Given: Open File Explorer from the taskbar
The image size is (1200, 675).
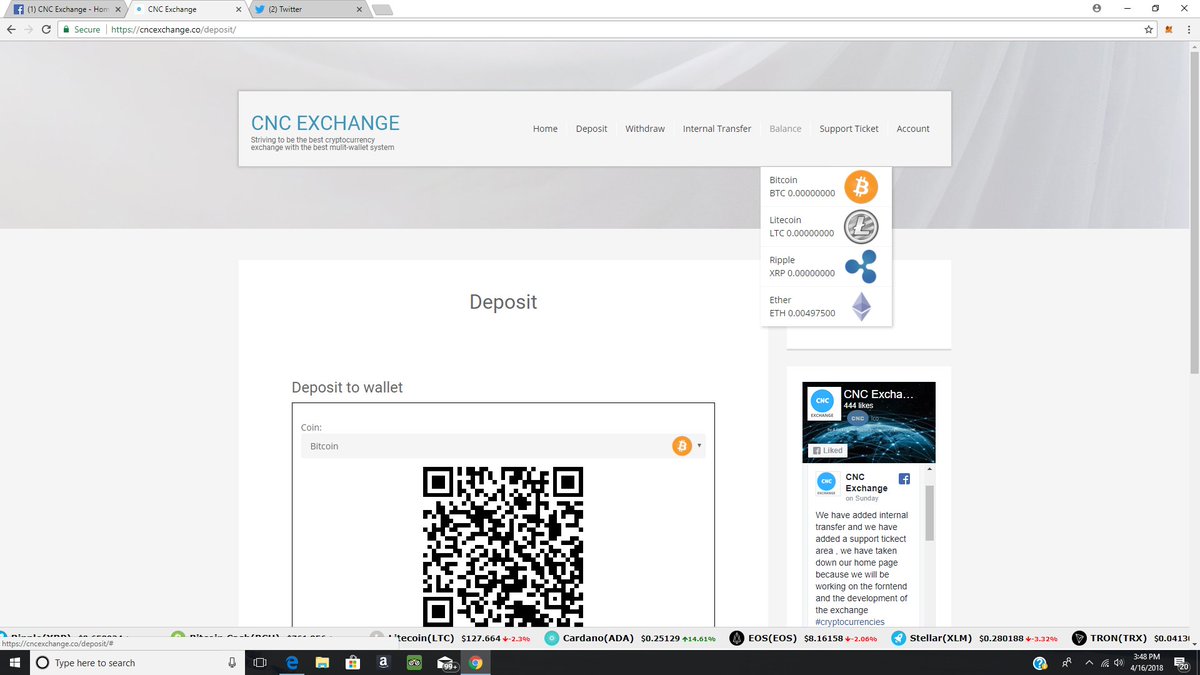Looking at the screenshot, I should click(x=322, y=663).
